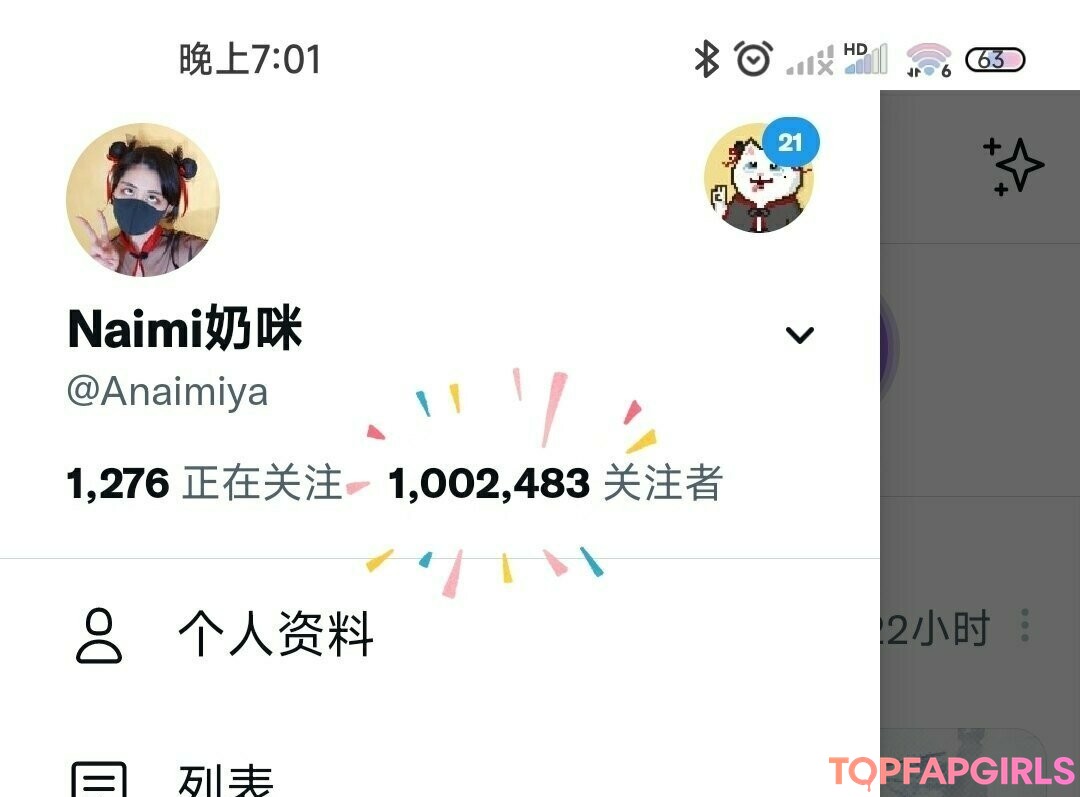Tap the HD signal strength icon
This screenshot has width=1080, height=797.
pos(866,59)
